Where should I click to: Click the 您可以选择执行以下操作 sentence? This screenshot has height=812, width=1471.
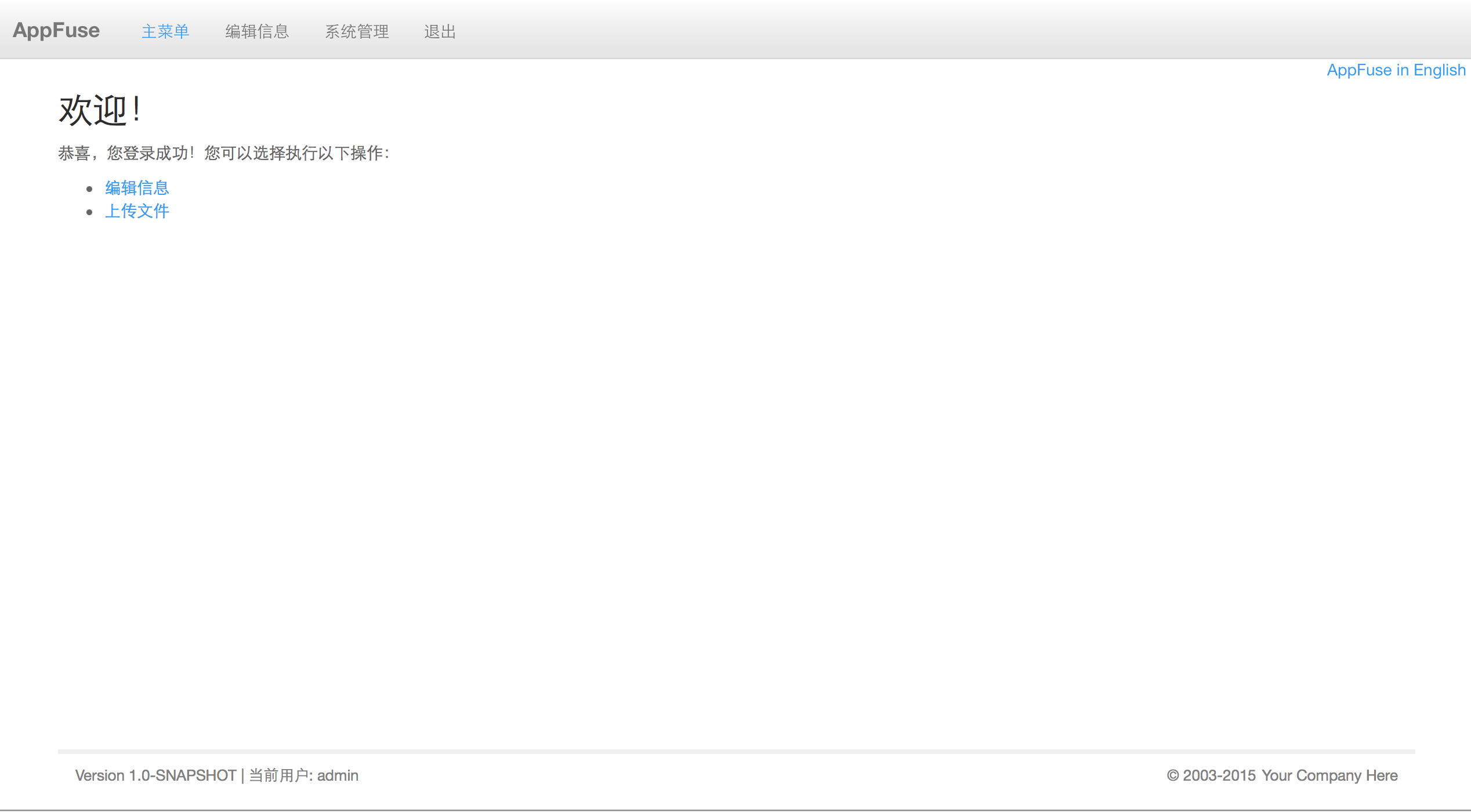(x=296, y=153)
